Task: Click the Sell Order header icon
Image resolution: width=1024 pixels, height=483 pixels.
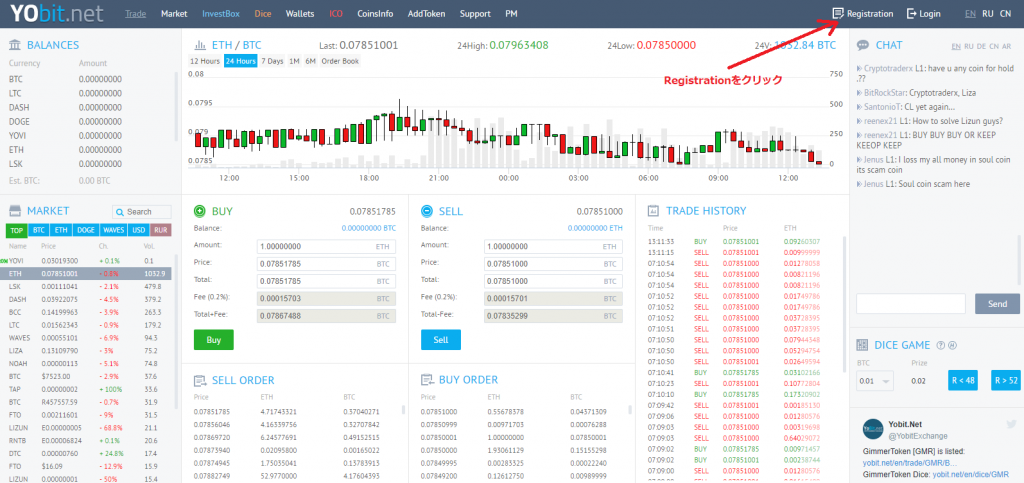Action: click(x=200, y=380)
